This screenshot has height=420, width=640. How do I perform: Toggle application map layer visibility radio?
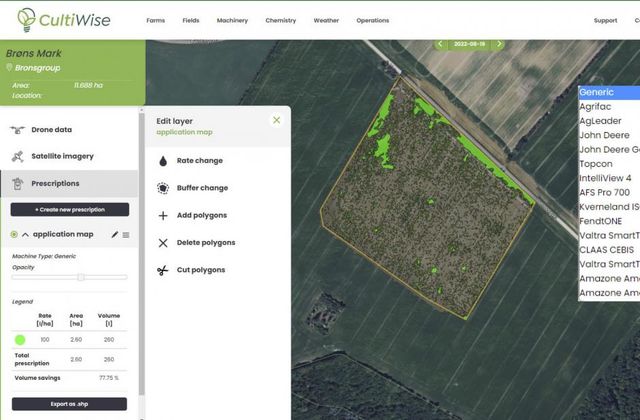click(14, 234)
